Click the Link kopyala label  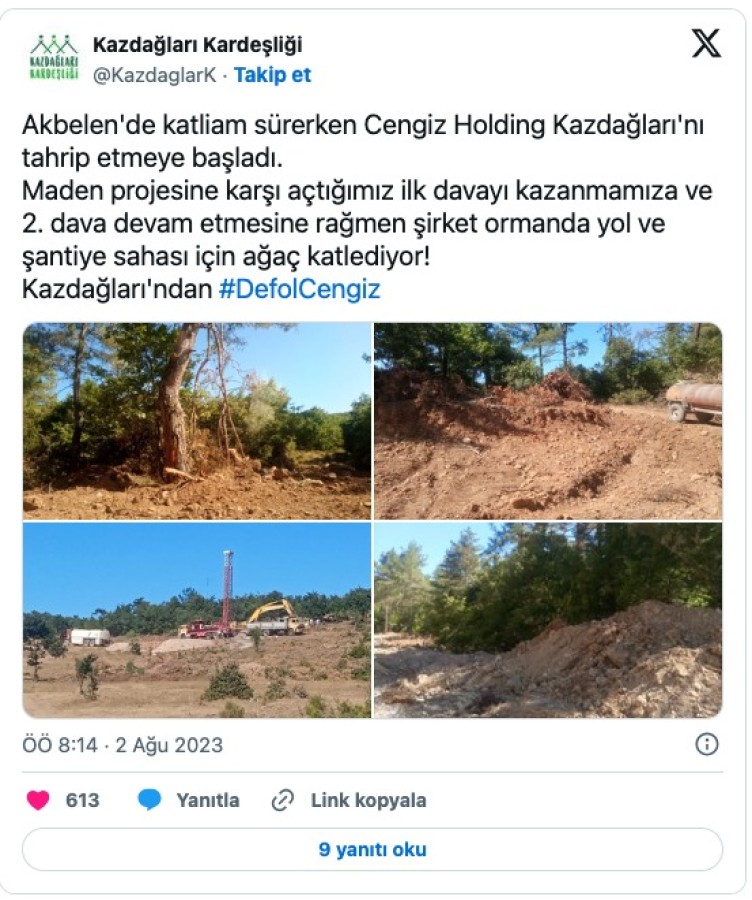click(x=369, y=800)
